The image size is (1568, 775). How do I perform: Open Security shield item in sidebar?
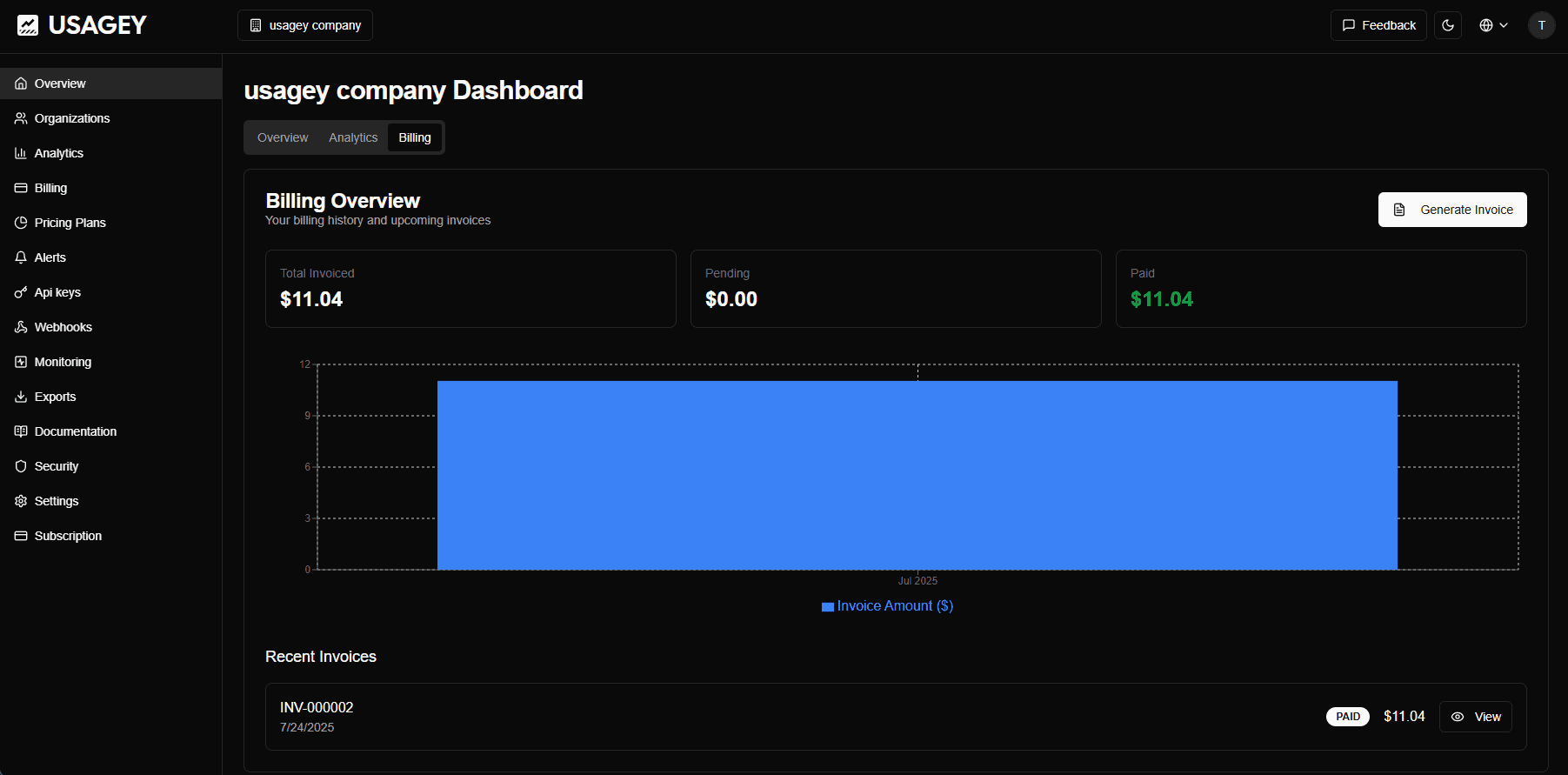coord(56,466)
